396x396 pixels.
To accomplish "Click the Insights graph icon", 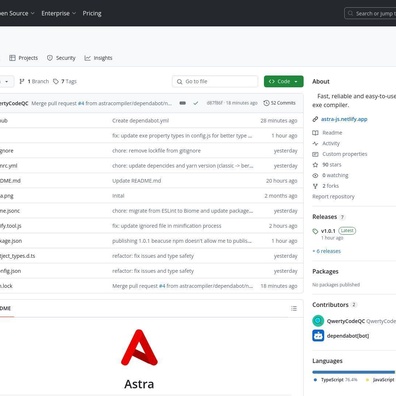I will point(87,58).
